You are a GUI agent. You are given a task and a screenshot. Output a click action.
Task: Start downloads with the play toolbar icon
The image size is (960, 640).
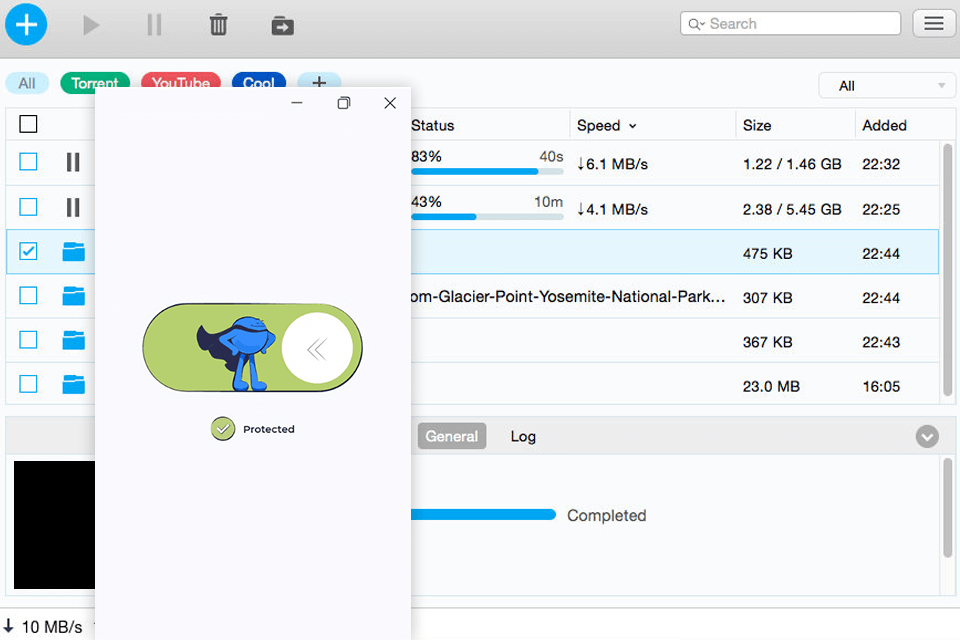click(91, 25)
